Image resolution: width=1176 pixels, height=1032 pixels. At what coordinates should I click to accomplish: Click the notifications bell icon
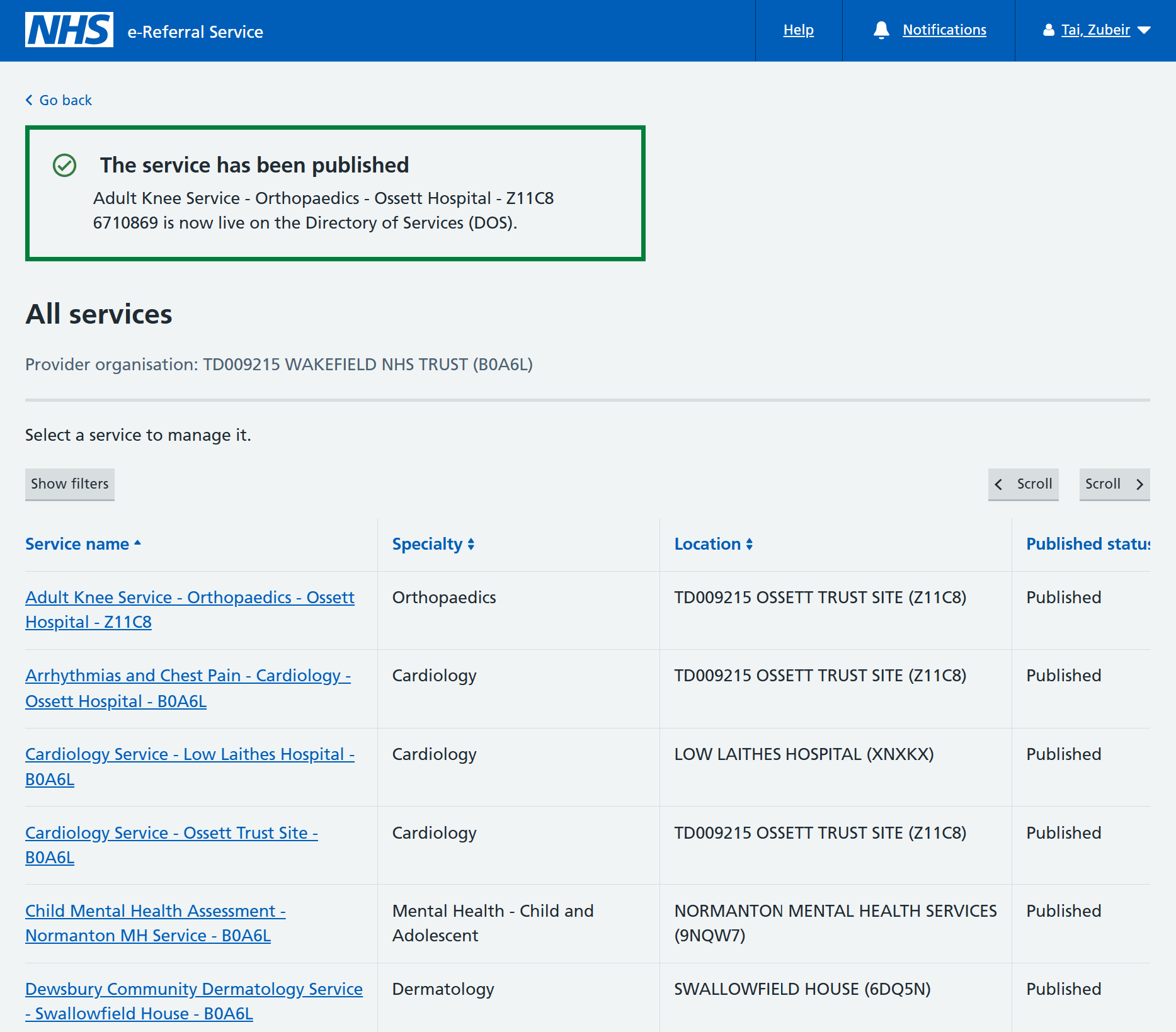(x=881, y=30)
